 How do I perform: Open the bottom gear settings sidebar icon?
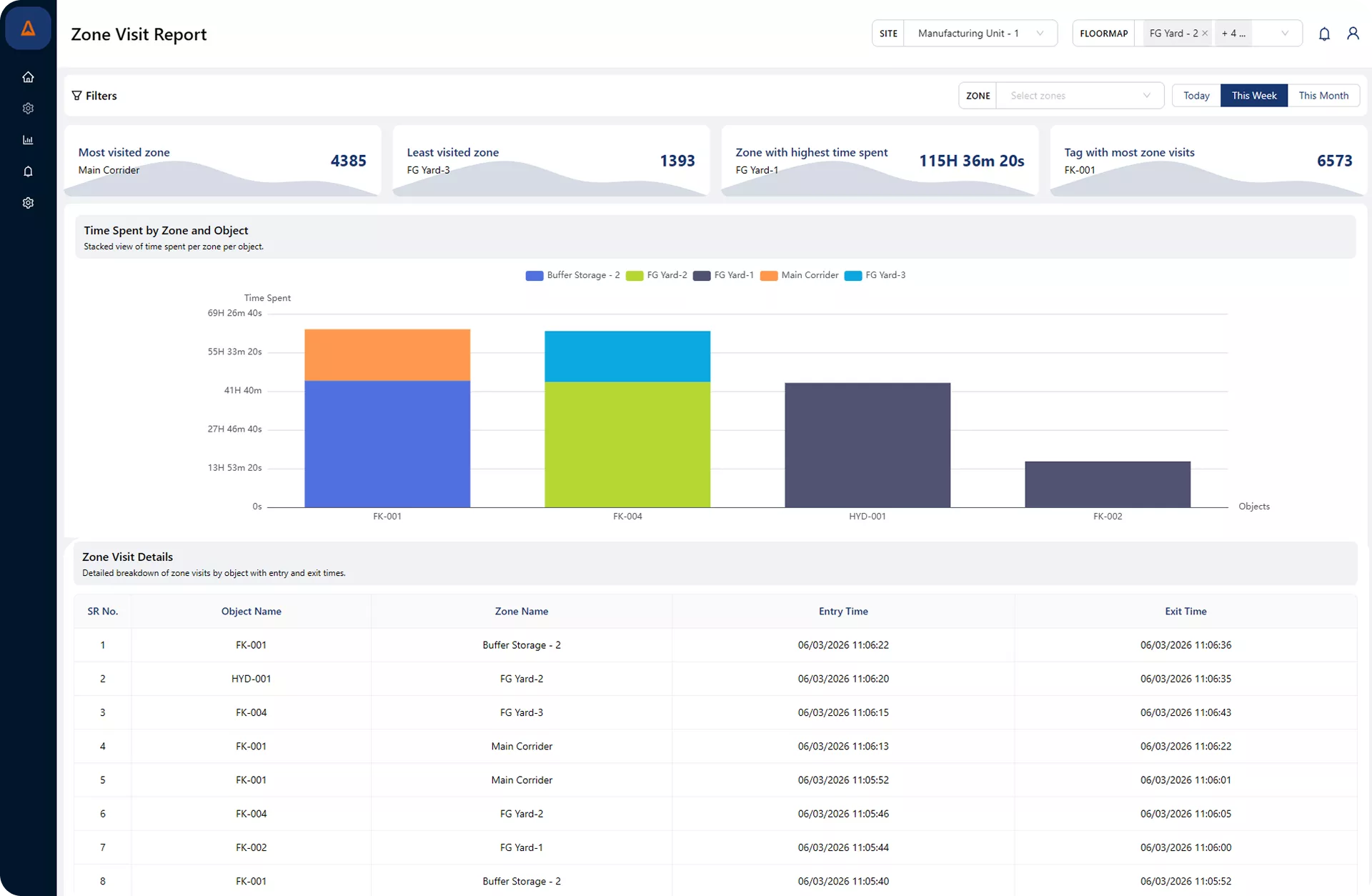pyautogui.click(x=28, y=203)
